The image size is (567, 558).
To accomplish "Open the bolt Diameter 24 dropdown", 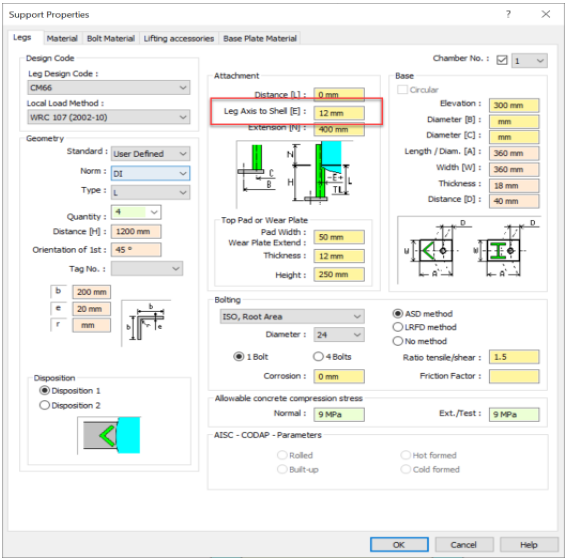I will tap(339, 335).
